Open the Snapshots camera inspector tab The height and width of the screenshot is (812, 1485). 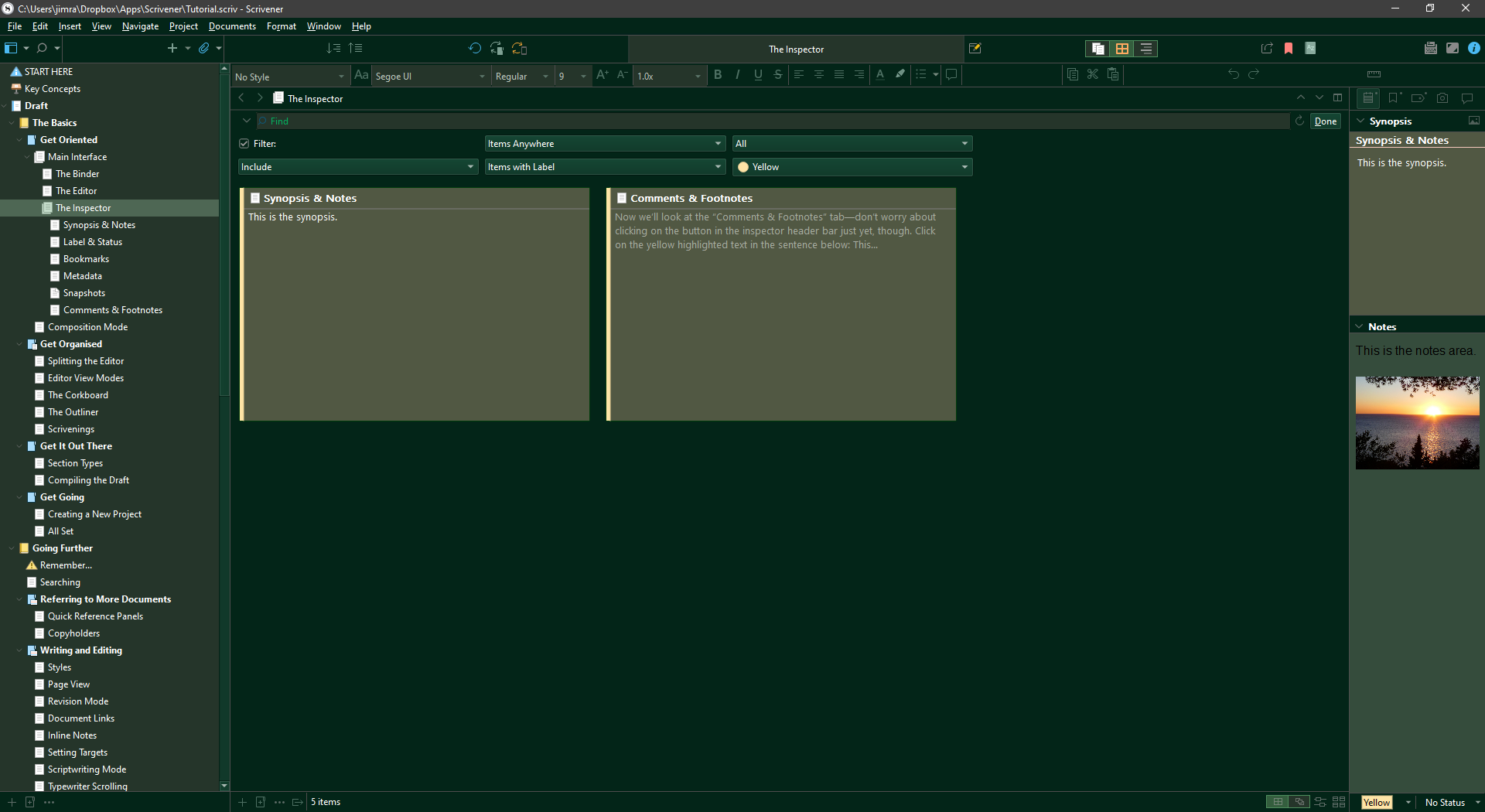[x=1442, y=98]
